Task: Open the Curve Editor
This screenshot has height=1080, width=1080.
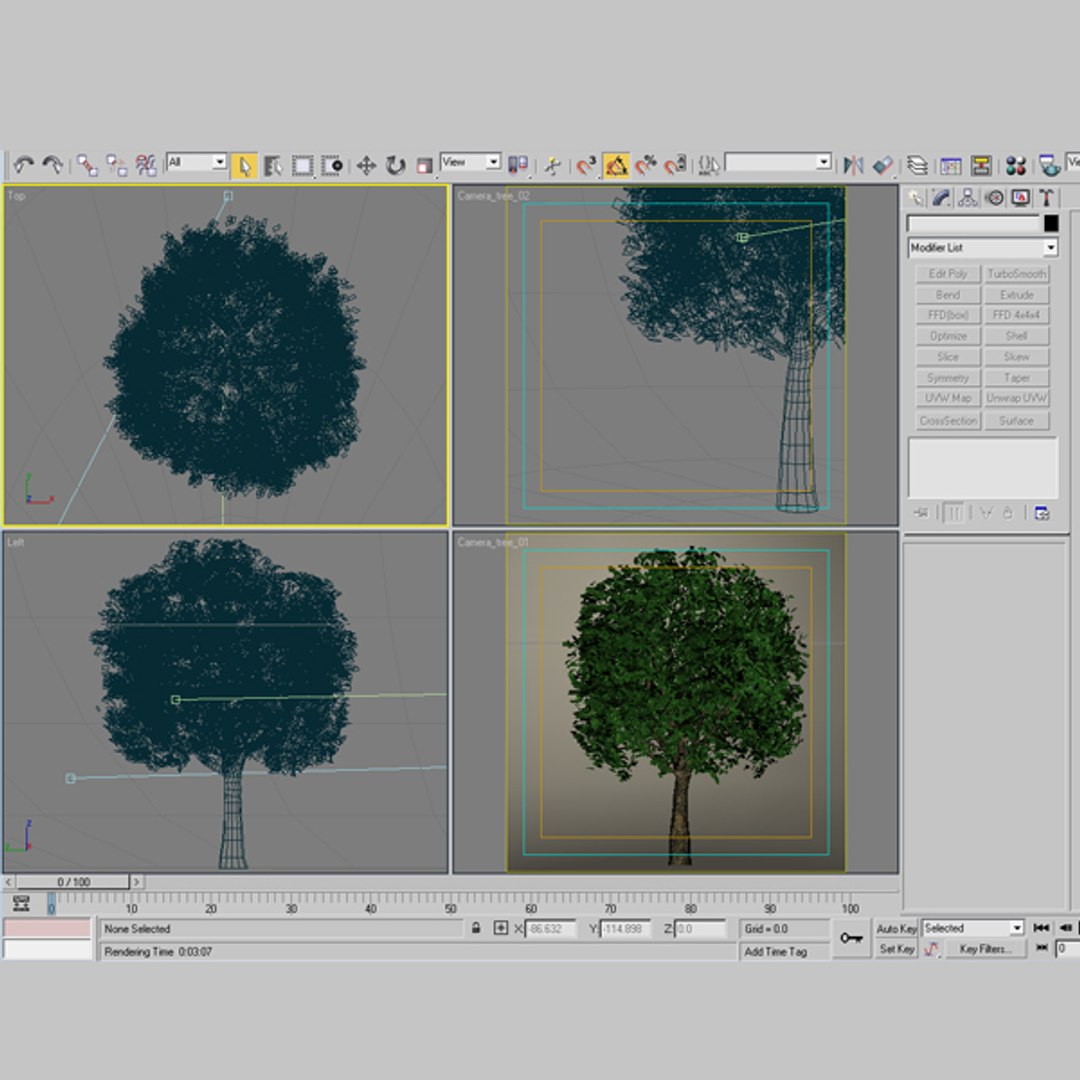Action: pyautogui.click(x=951, y=165)
